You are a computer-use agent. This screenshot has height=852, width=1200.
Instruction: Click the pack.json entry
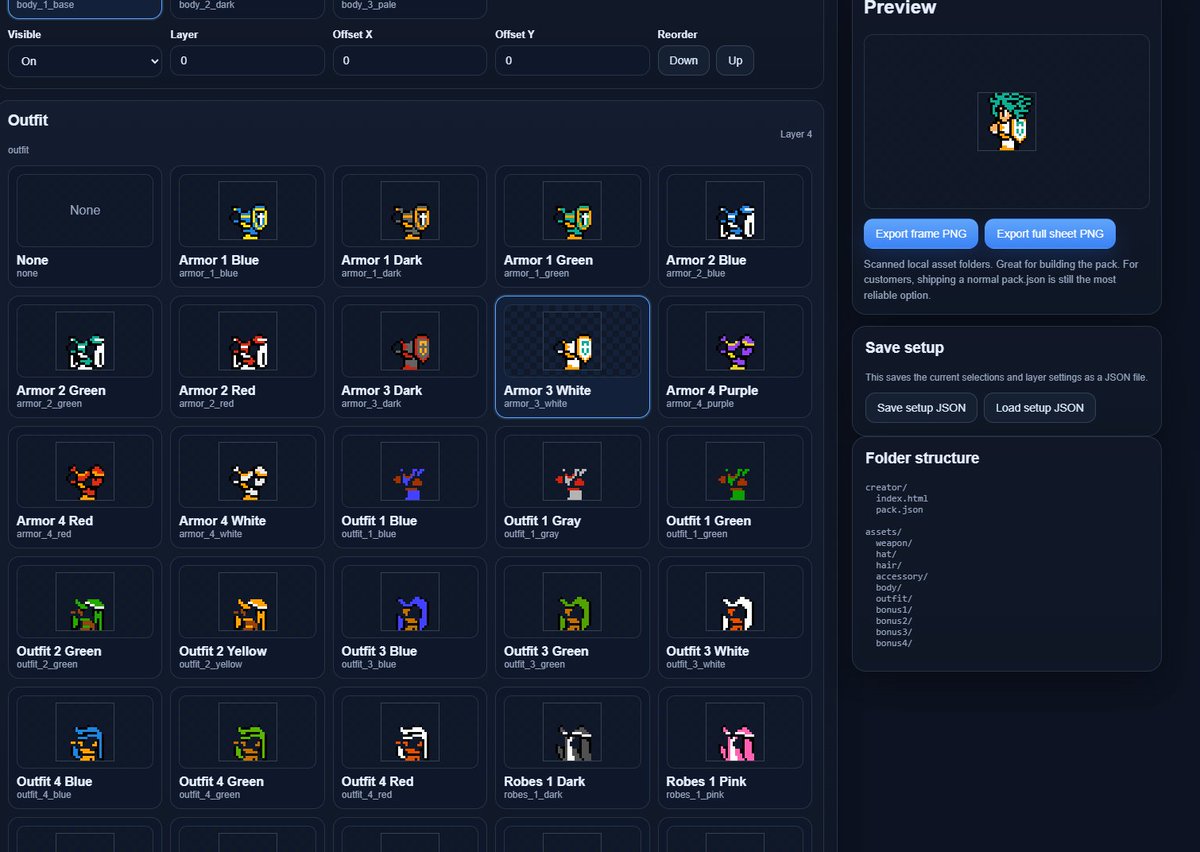point(899,509)
